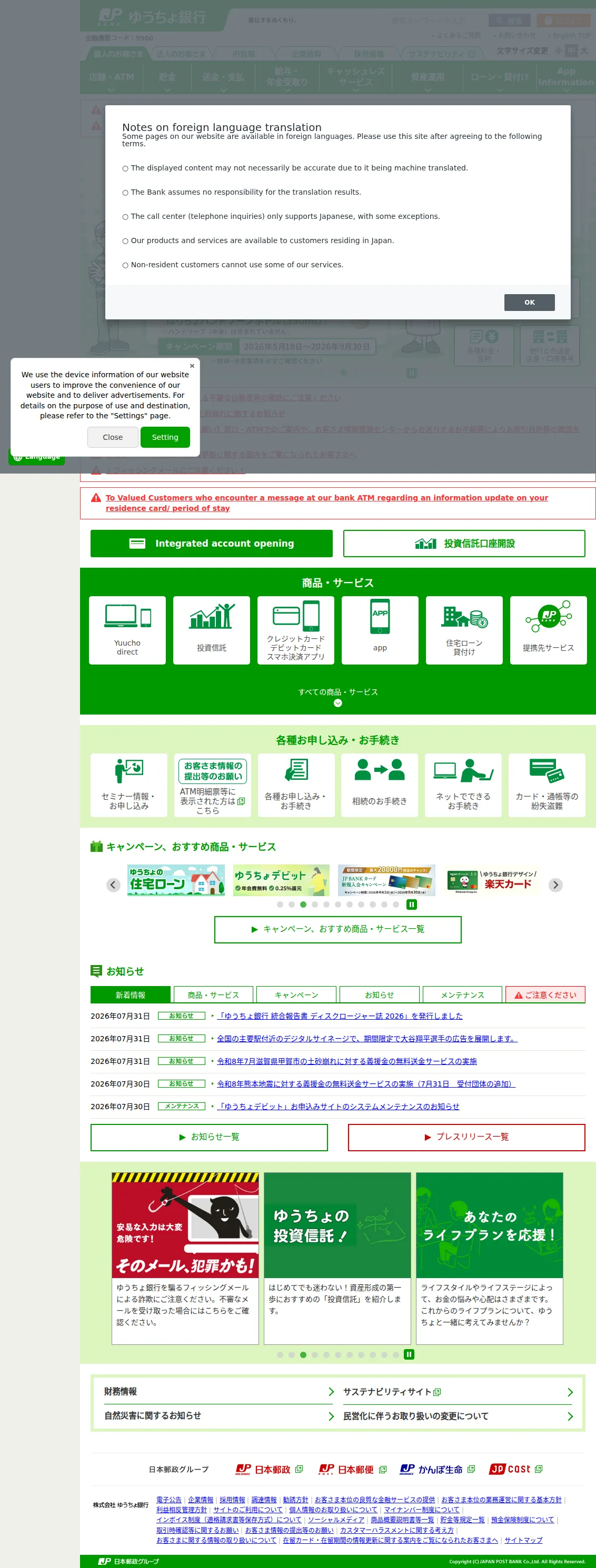Confirm translation notes with OK button
The height and width of the screenshot is (1568, 596).
[529, 303]
